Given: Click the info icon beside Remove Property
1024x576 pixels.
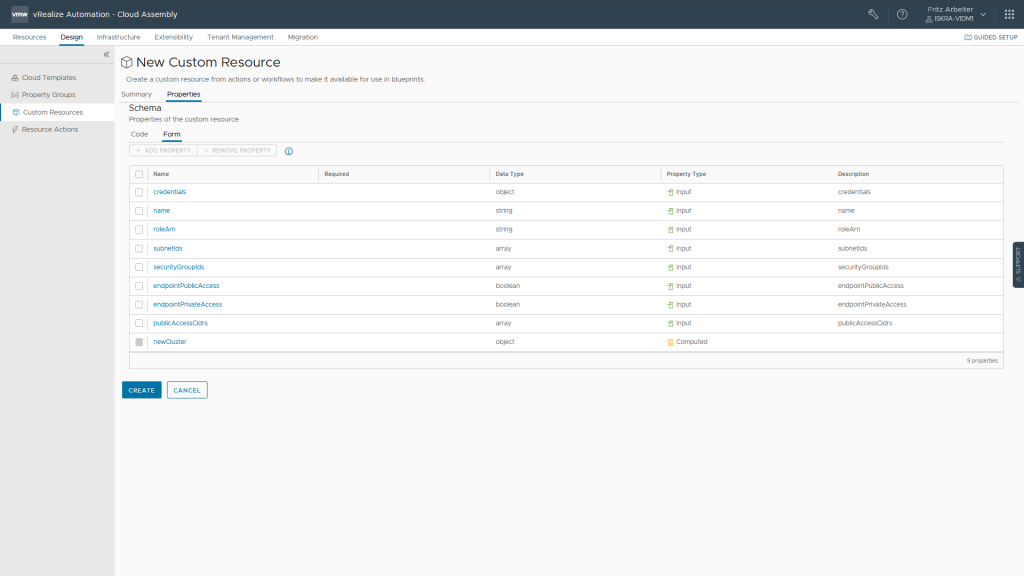Looking at the screenshot, I should [x=289, y=151].
